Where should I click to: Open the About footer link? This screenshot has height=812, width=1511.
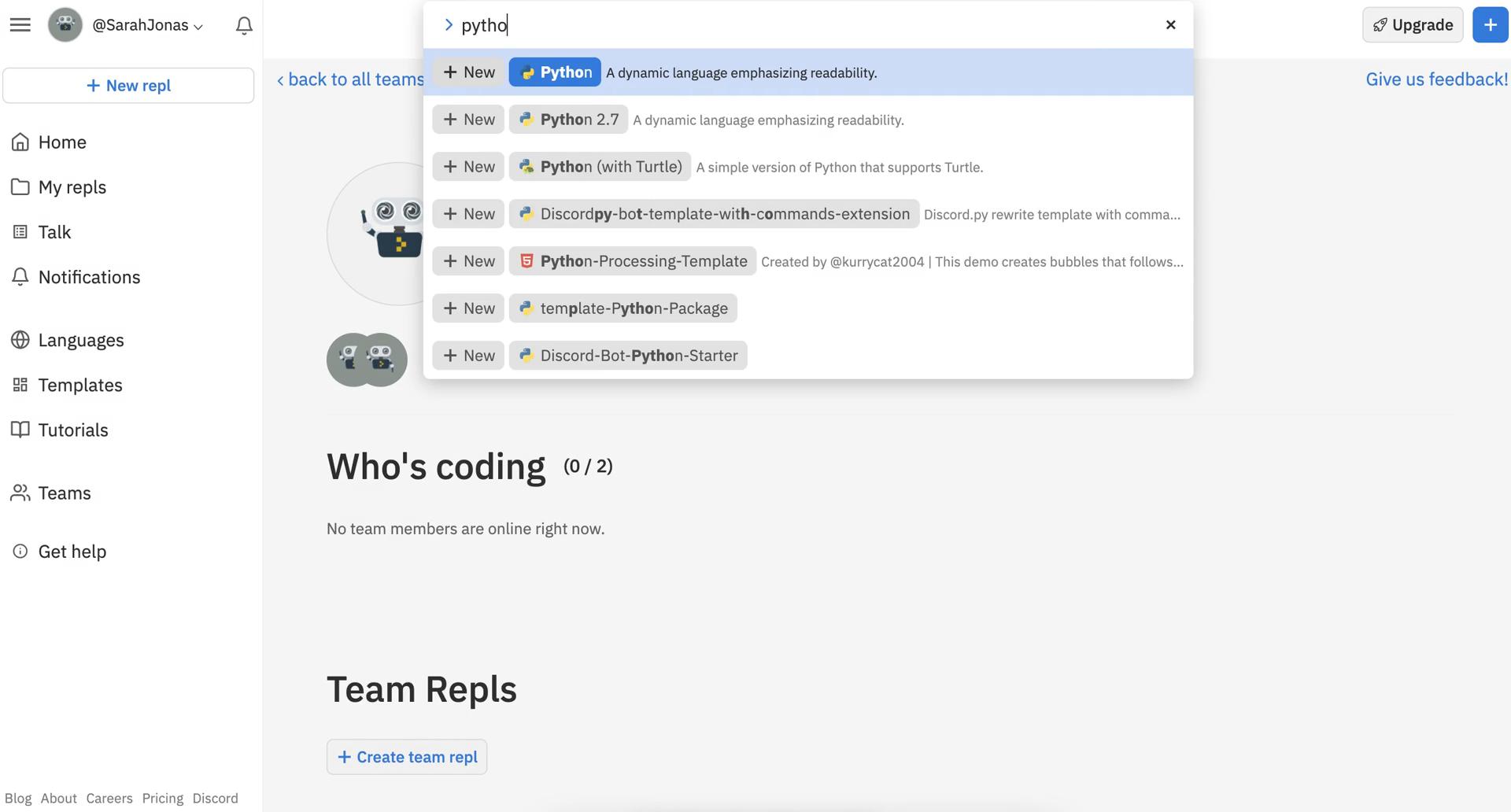pos(59,798)
